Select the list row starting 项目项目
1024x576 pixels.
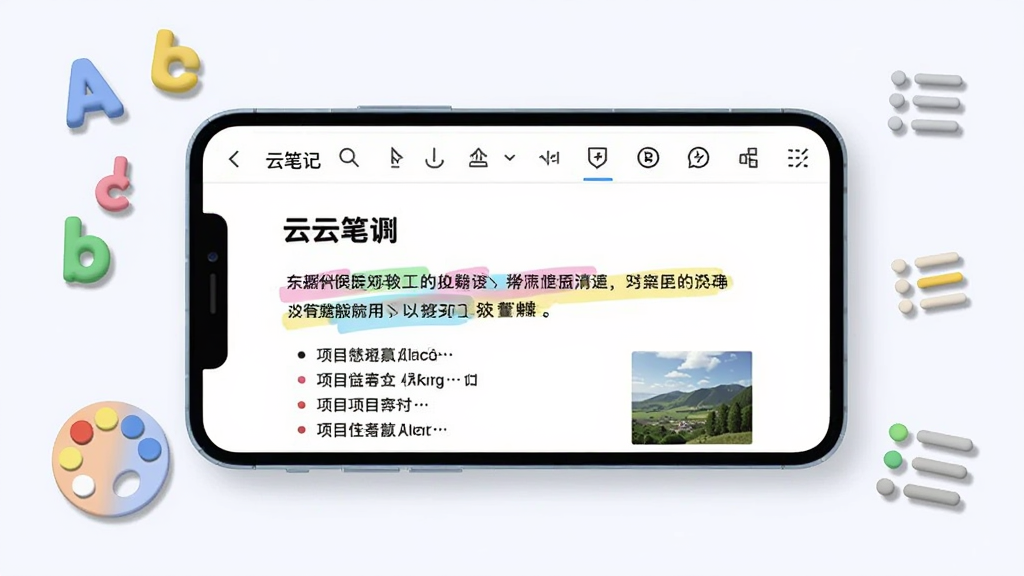[363, 405]
